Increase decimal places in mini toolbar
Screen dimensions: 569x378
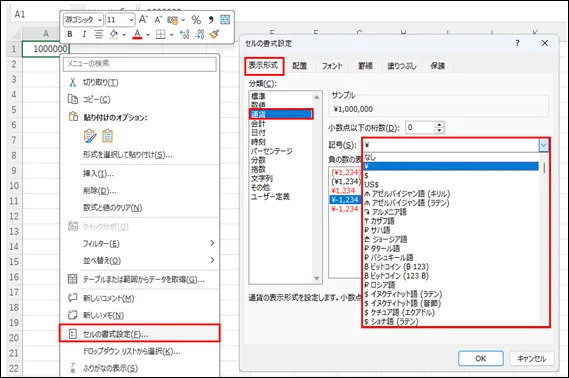pos(184,34)
